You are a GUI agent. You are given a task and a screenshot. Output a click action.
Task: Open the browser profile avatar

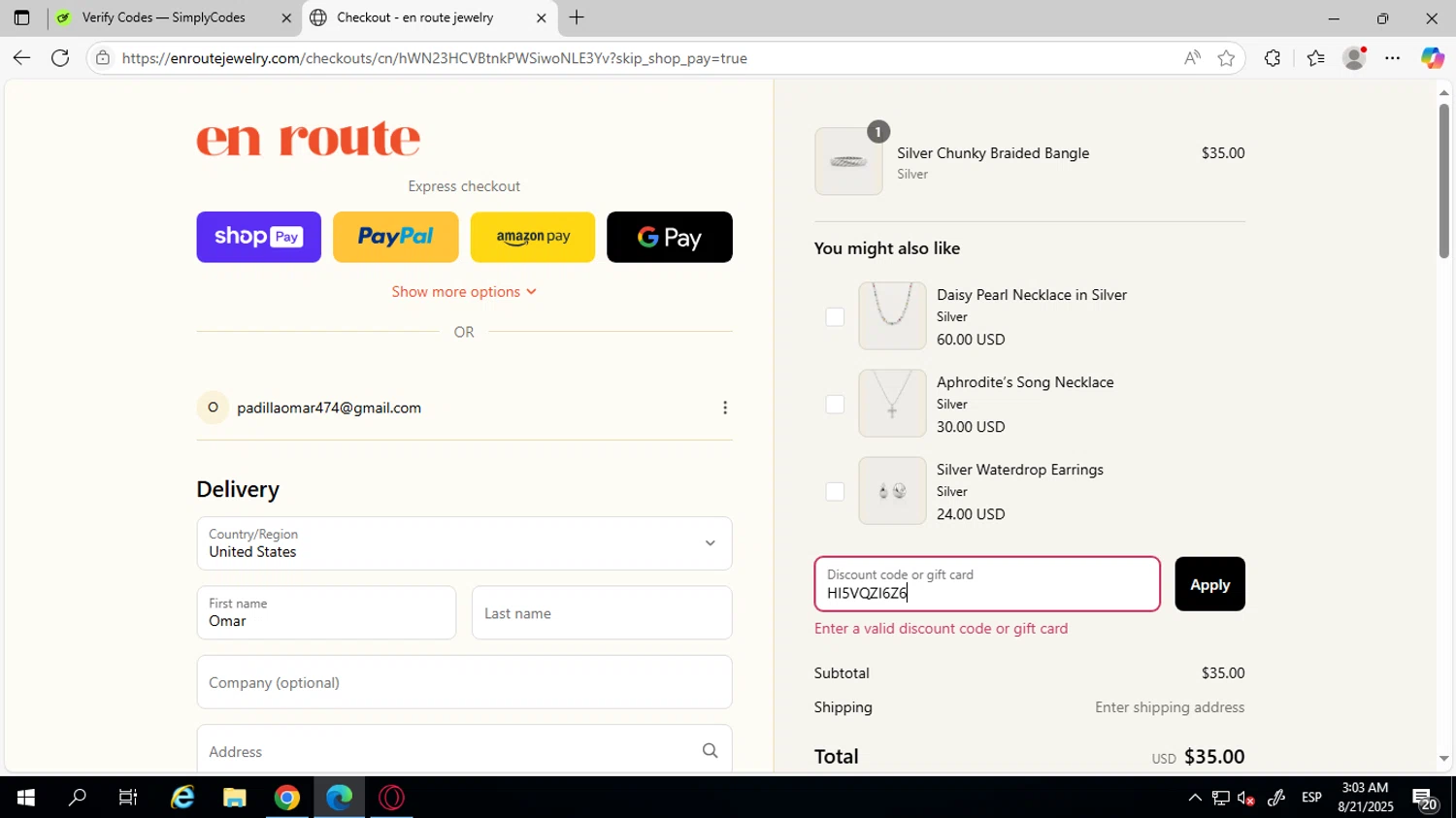tap(1354, 58)
